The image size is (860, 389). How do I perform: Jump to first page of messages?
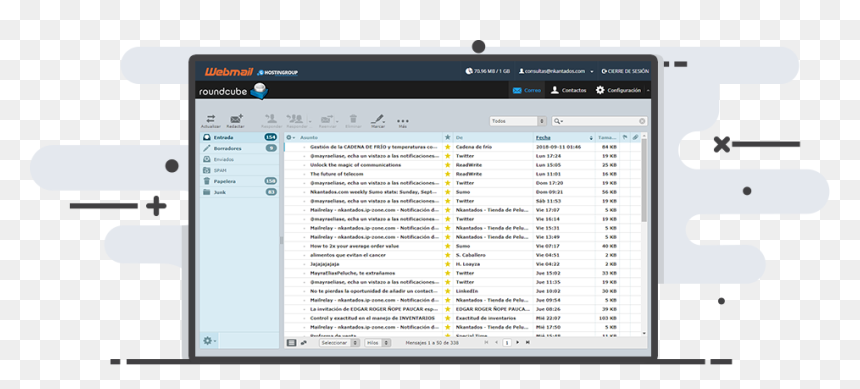click(486, 342)
